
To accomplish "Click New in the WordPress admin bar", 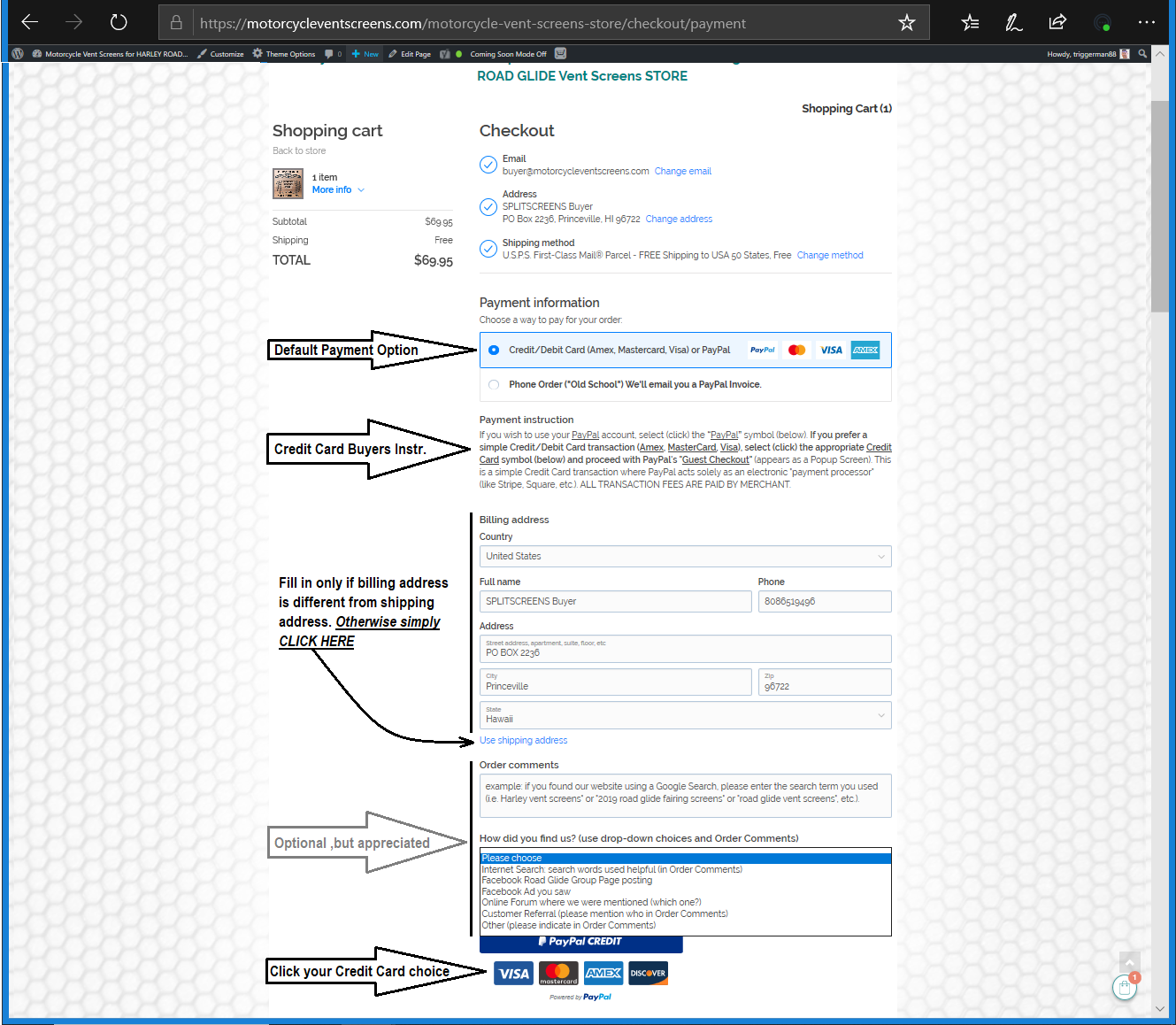I will pyautogui.click(x=365, y=54).
